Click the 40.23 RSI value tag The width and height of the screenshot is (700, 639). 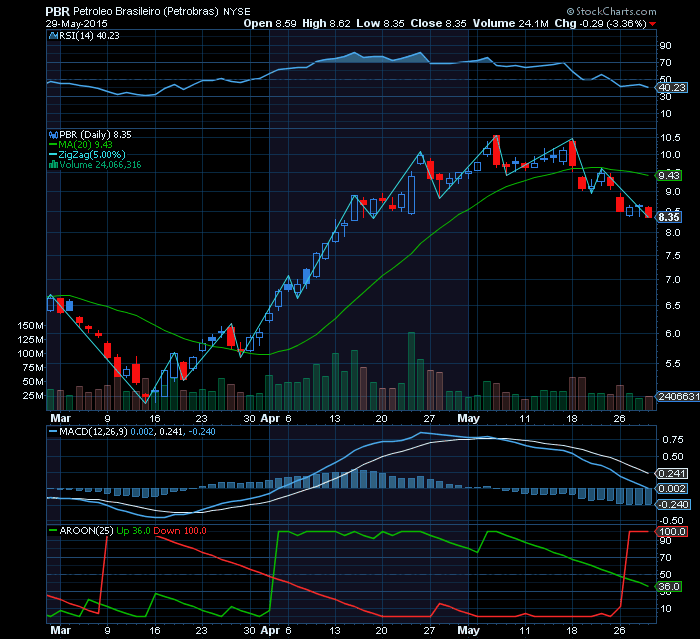pyautogui.click(x=672, y=88)
